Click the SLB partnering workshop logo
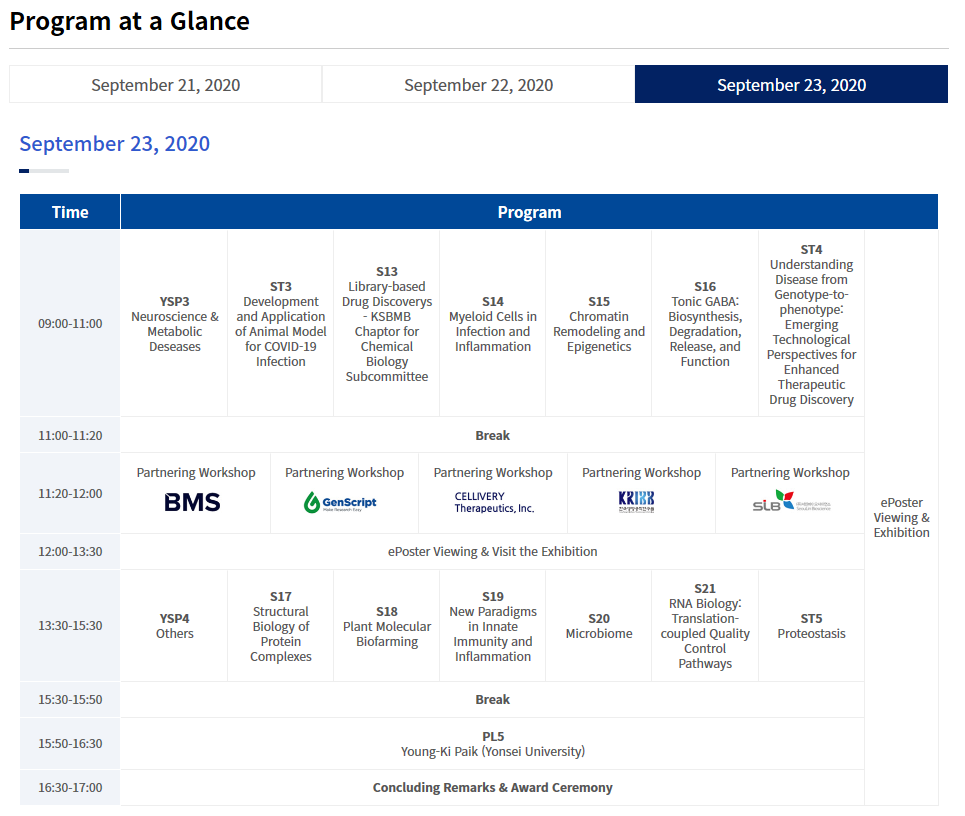Viewport: 965px width, 816px height. coord(791,503)
